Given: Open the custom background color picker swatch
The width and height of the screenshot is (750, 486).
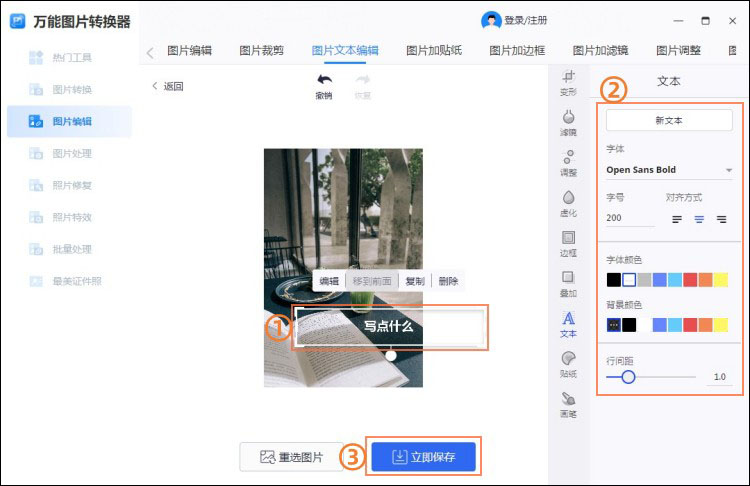Looking at the screenshot, I should pos(614,325).
